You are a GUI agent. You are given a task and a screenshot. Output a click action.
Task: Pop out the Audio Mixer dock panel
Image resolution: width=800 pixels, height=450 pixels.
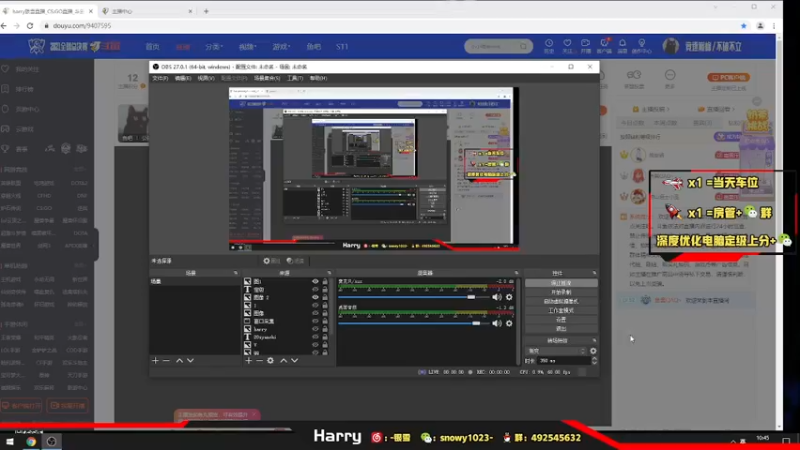(516, 273)
